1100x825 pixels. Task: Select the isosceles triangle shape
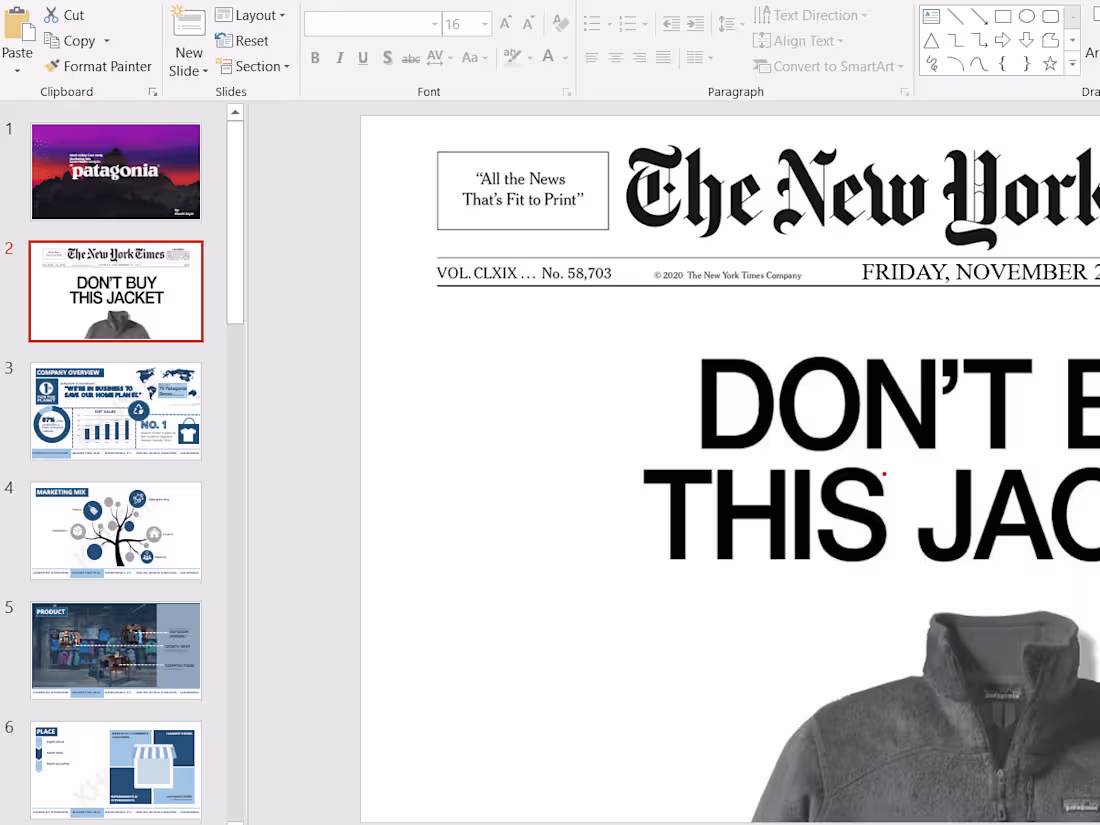[931, 40]
